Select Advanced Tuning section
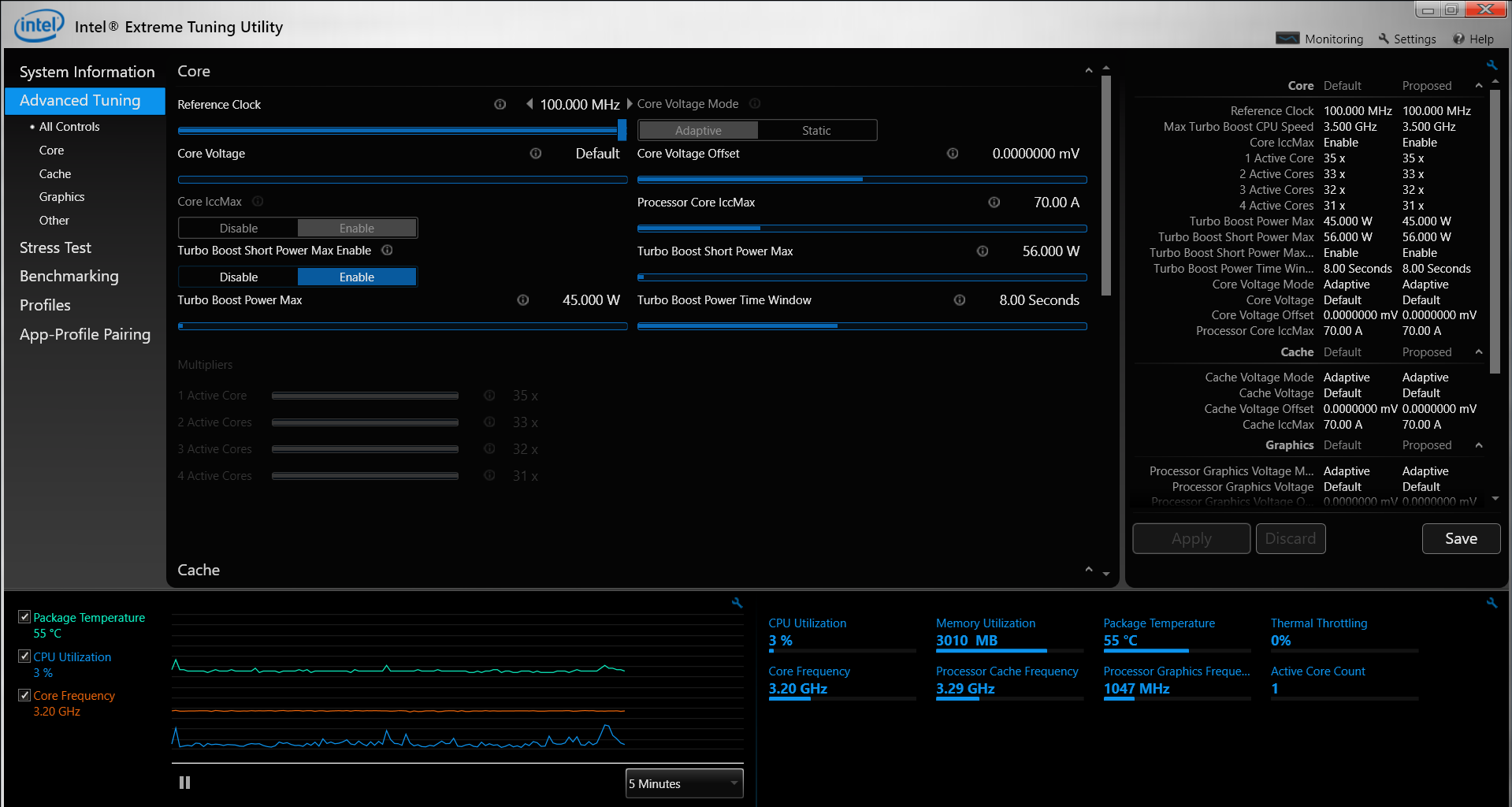The image size is (1512, 807). click(x=85, y=100)
